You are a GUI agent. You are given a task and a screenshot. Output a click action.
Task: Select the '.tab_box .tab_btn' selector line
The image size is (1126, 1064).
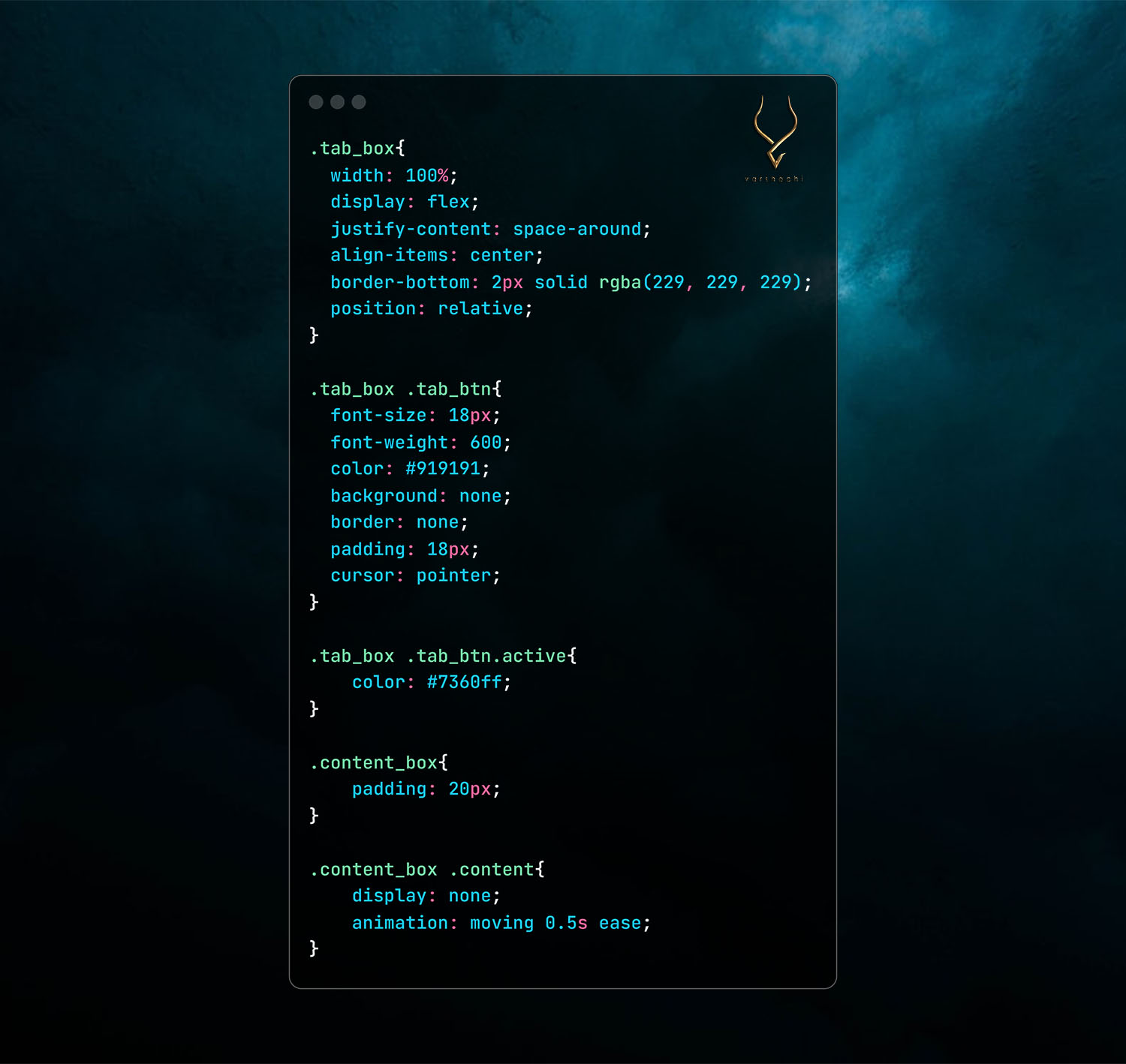pyautogui.click(x=405, y=389)
